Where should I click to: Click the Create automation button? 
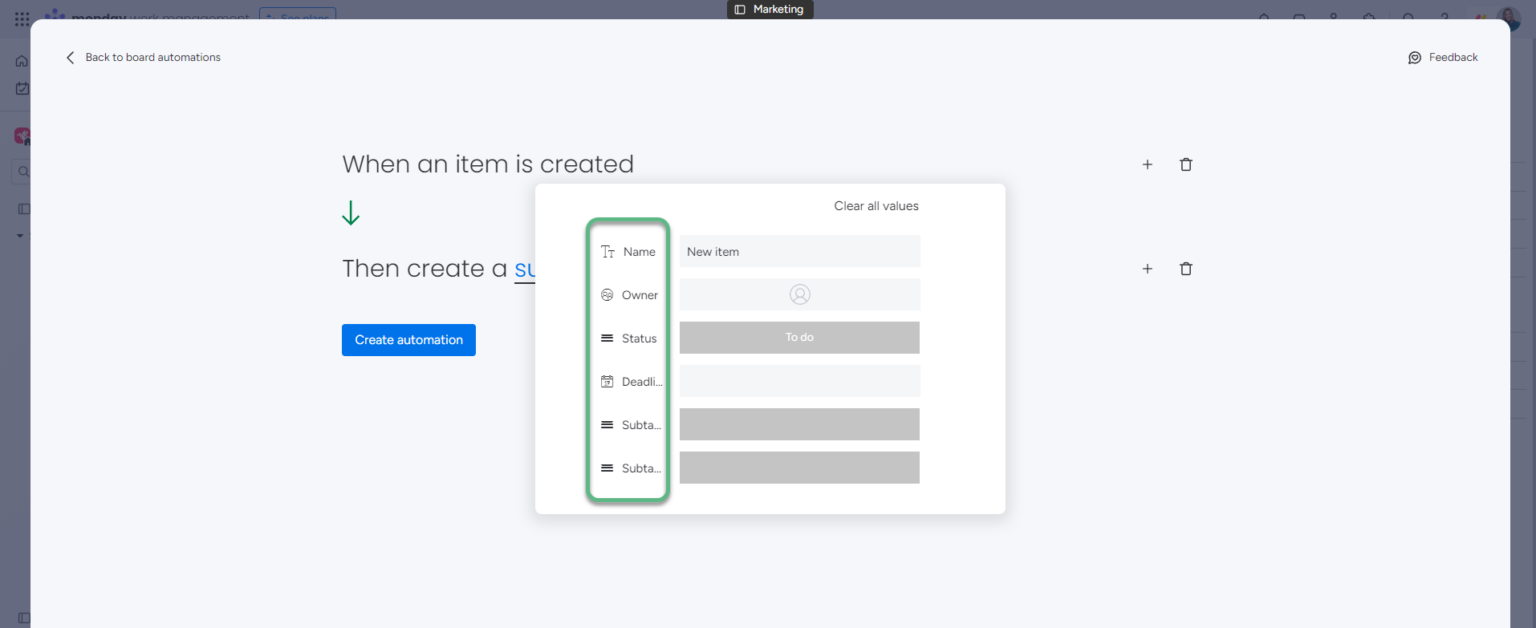click(408, 340)
